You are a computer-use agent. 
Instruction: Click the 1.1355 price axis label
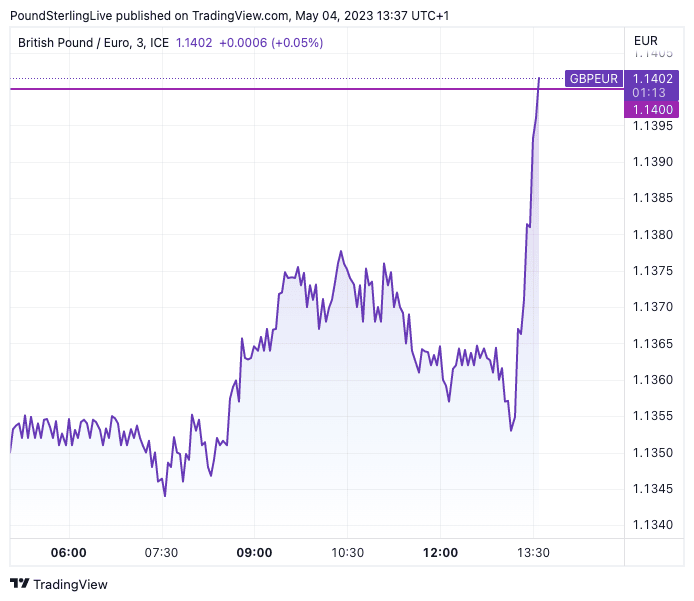pos(653,416)
